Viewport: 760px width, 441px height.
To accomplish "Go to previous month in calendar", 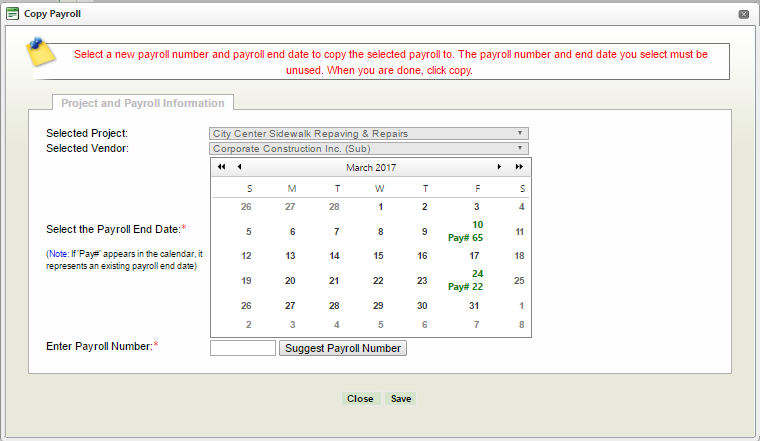I will (239, 167).
